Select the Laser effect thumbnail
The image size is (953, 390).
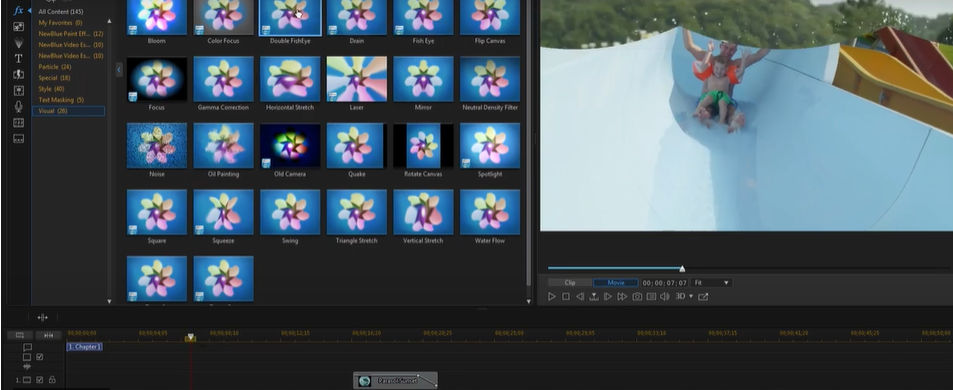[357, 78]
